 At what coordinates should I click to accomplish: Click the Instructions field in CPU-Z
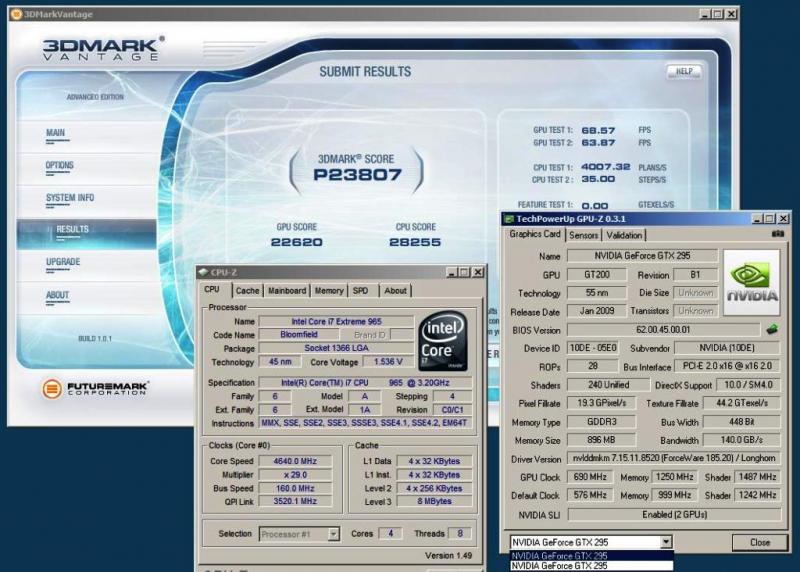(x=364, y=422)
